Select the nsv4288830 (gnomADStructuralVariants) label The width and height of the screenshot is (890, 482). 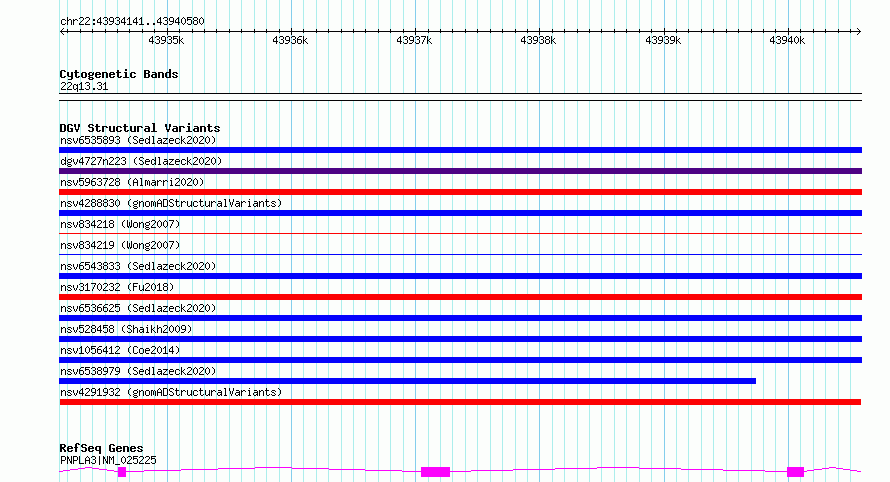click(171, 203)
